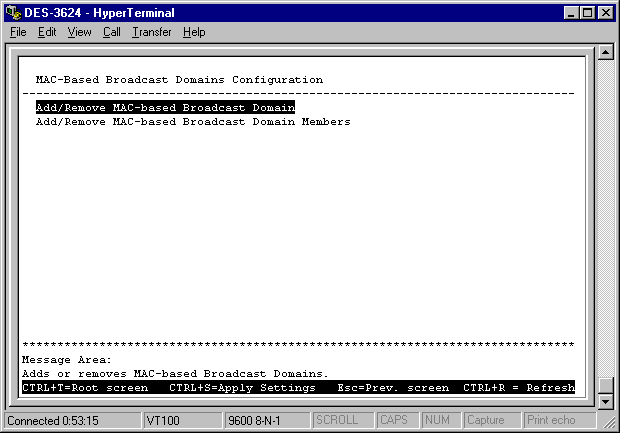Open the Edit menu

pos(47,32)
